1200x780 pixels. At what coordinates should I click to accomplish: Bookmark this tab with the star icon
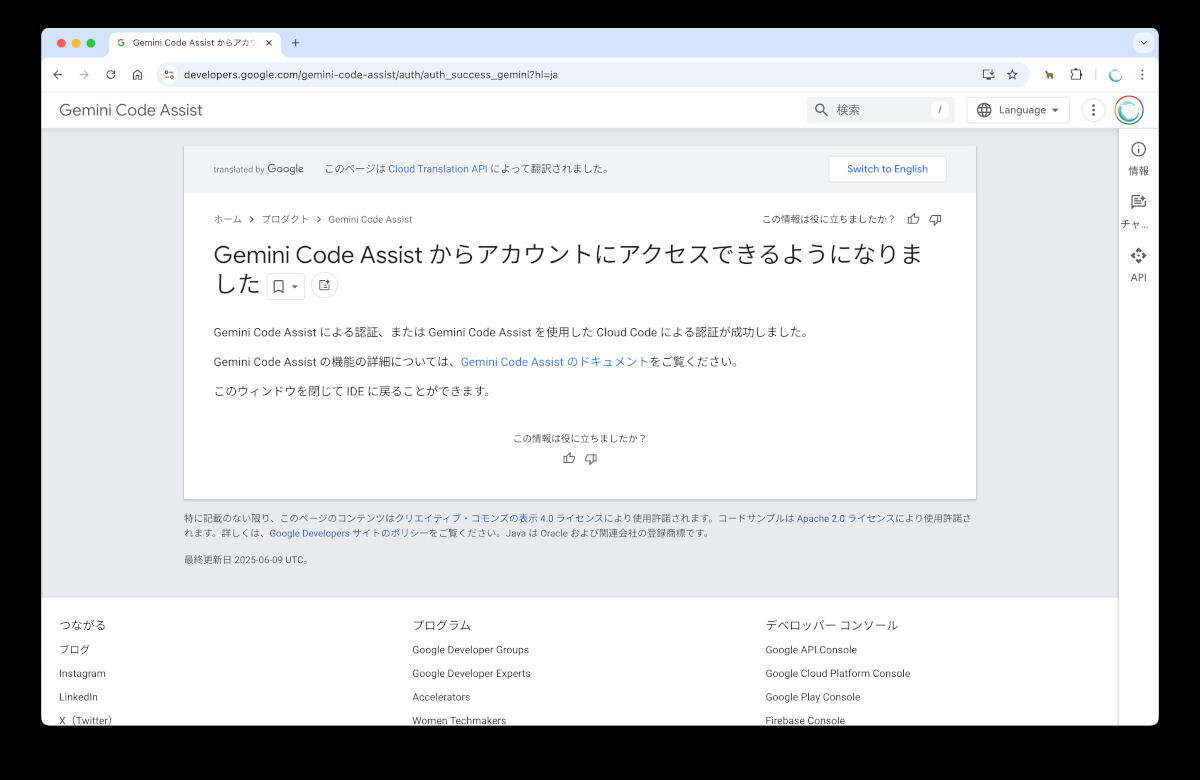coord(1012,74)
